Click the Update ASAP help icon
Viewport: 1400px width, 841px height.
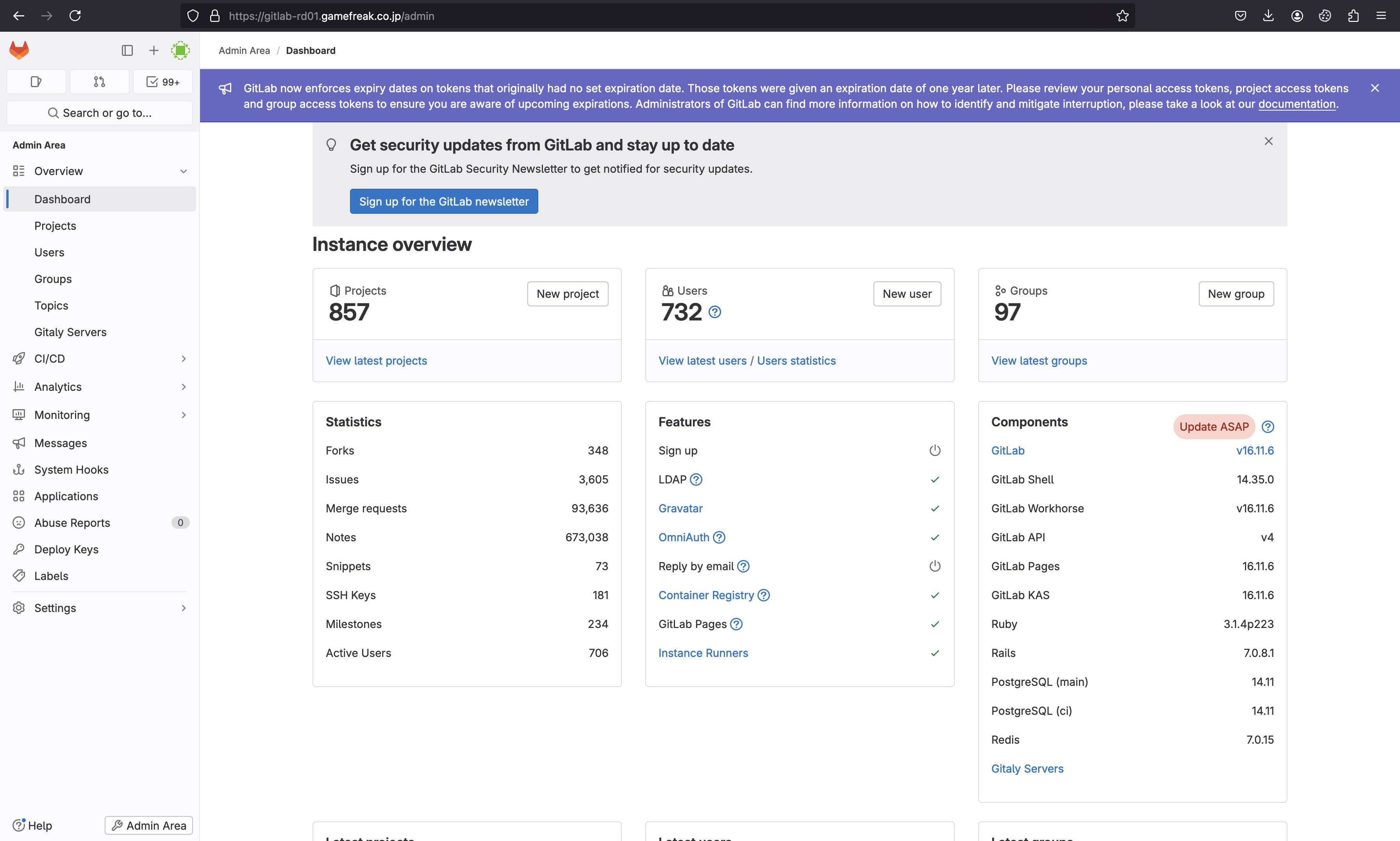1268,427
